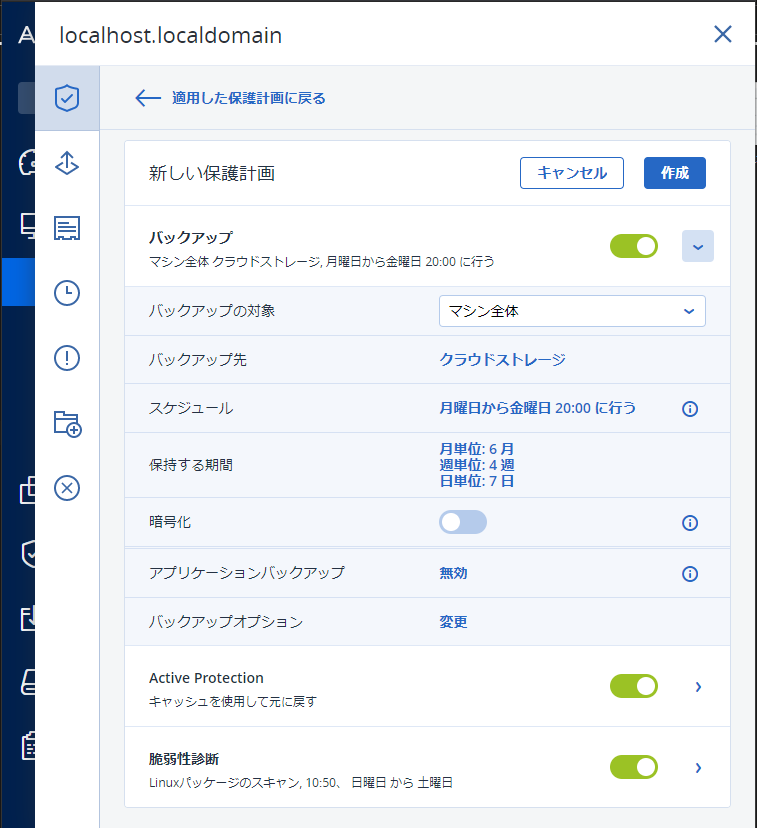
Task: Open the activities clock icon
Action: click(x=67, y=293)
